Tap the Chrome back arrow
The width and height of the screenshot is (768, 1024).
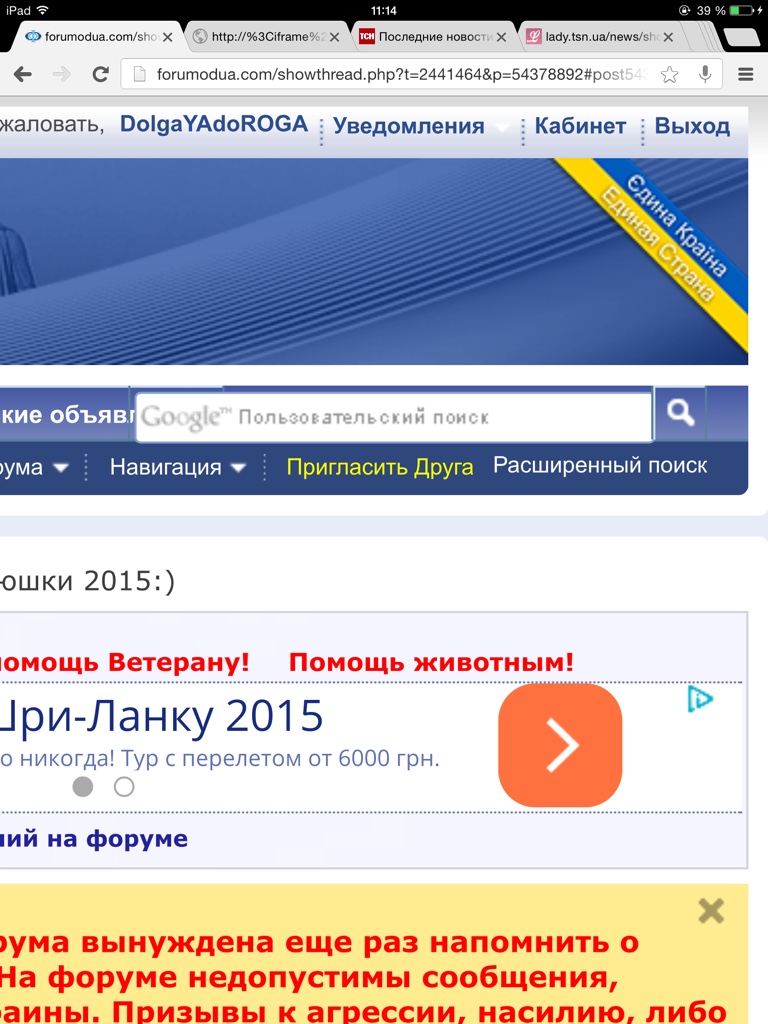point(22,74)
